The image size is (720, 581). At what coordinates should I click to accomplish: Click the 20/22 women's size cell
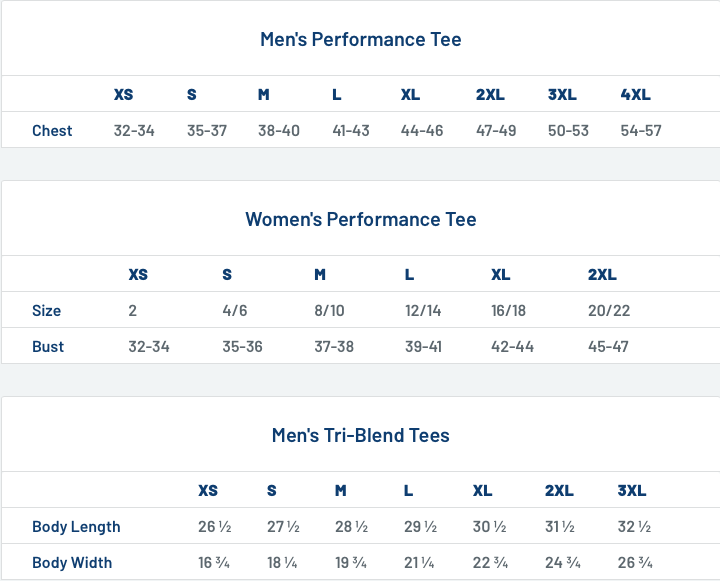[609, 311]
